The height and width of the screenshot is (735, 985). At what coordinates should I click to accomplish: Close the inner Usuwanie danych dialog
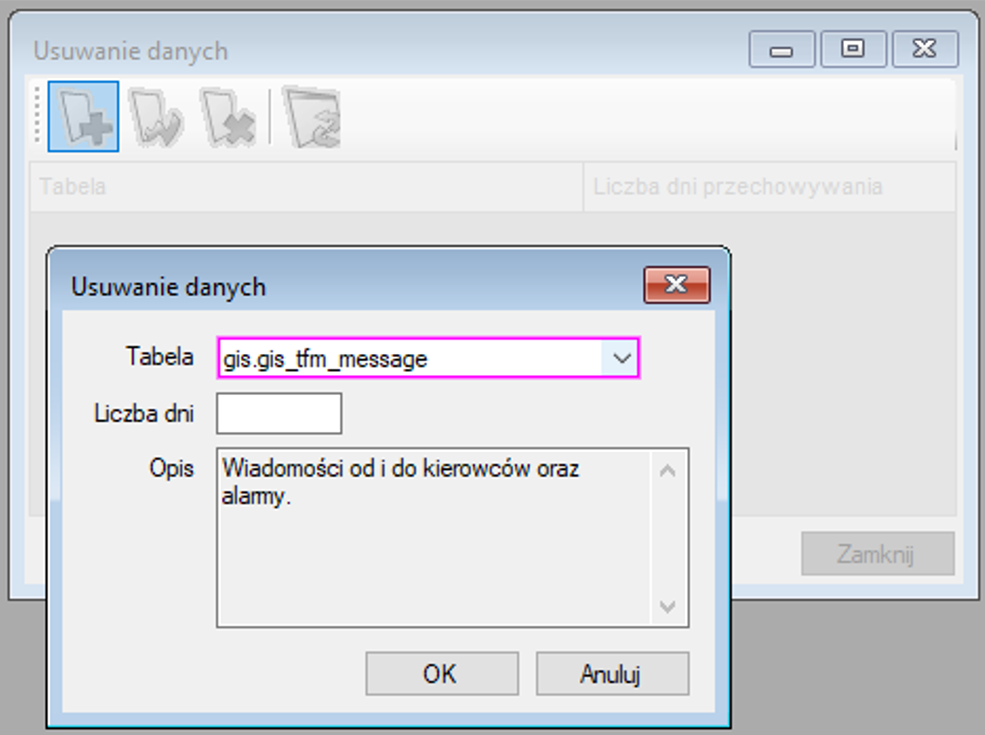click(x=677, y=285)
